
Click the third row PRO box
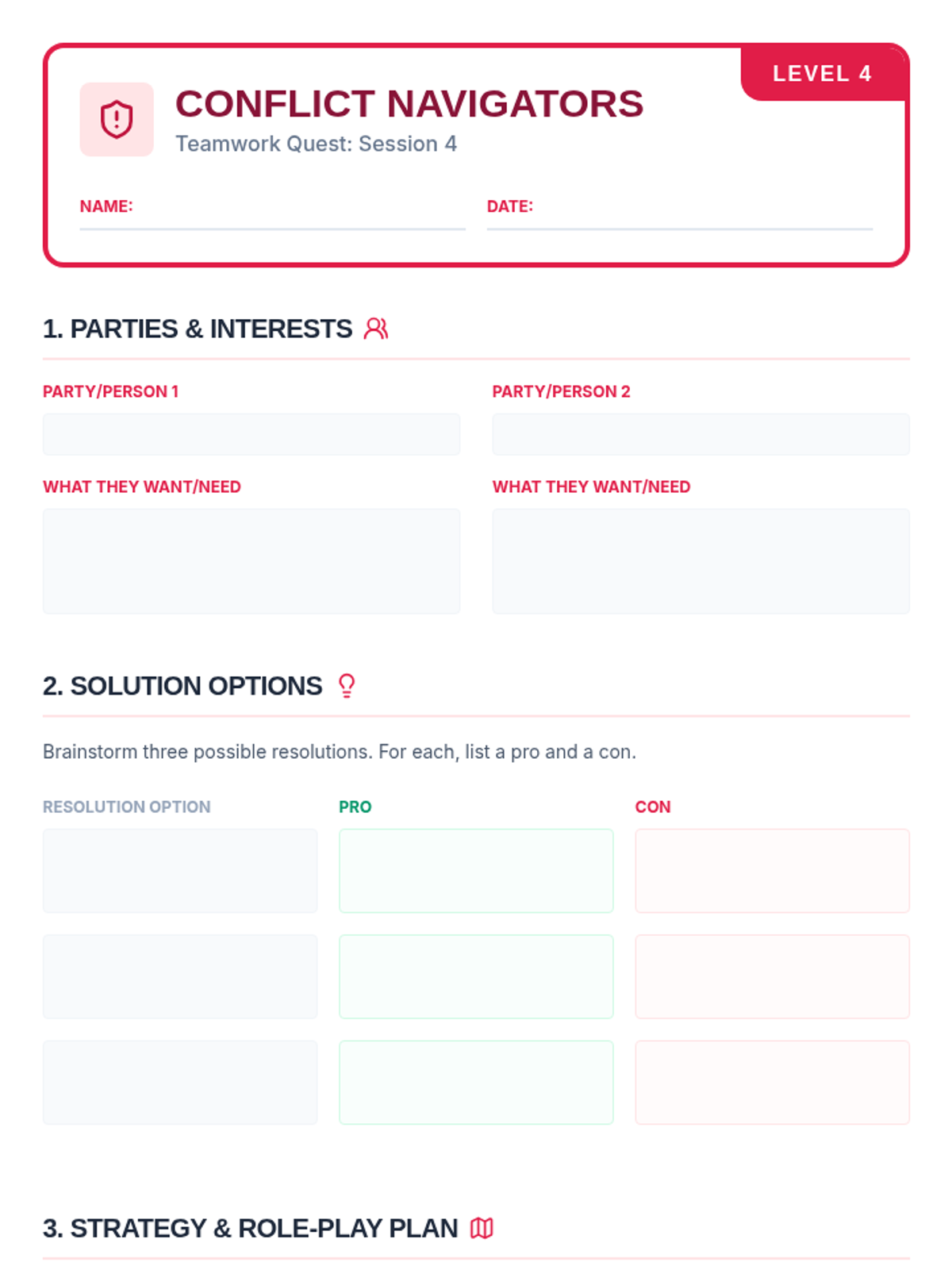point(476,1083)
